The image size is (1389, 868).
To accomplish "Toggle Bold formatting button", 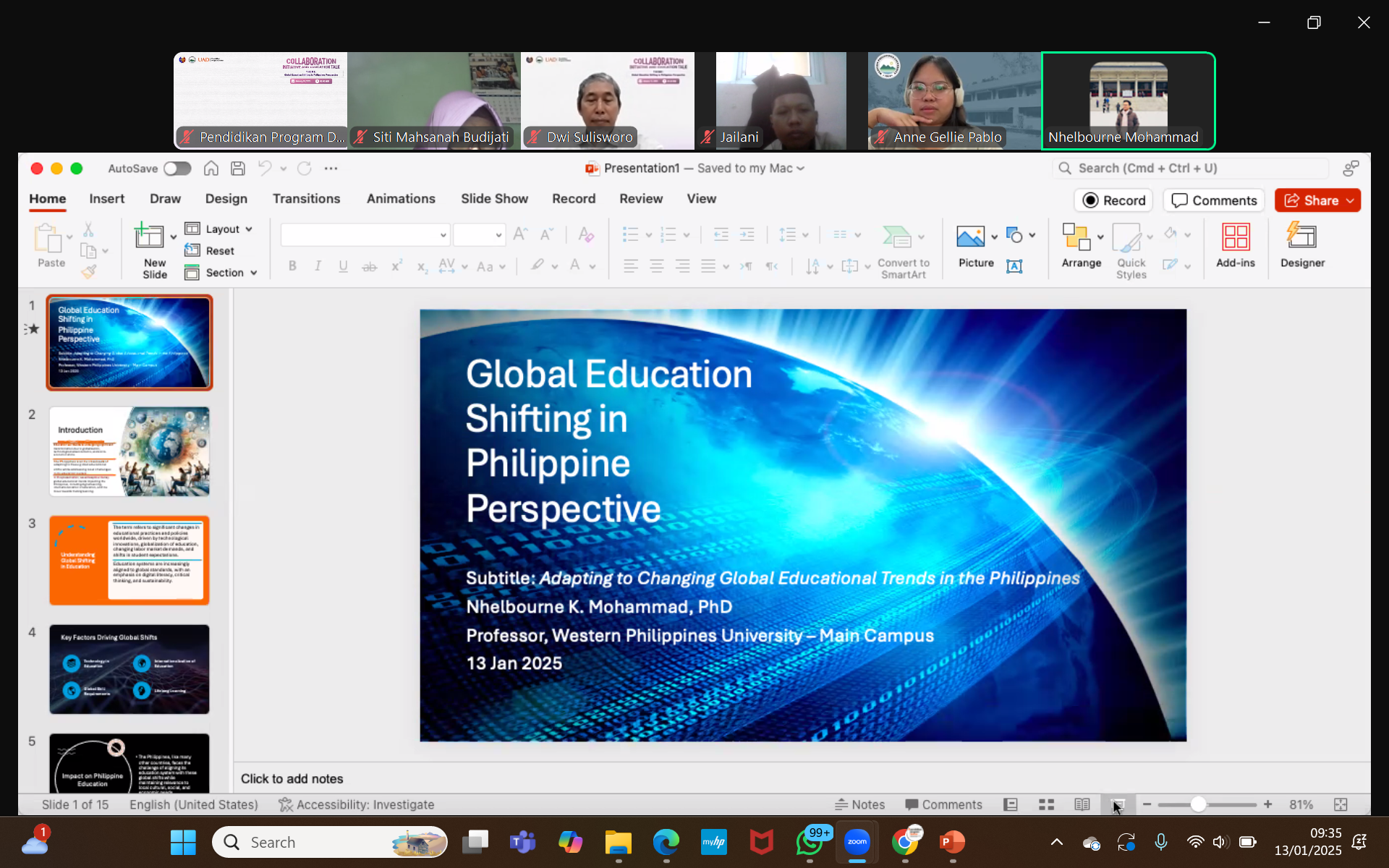I will pyautogui.click(x=292, y=266).
